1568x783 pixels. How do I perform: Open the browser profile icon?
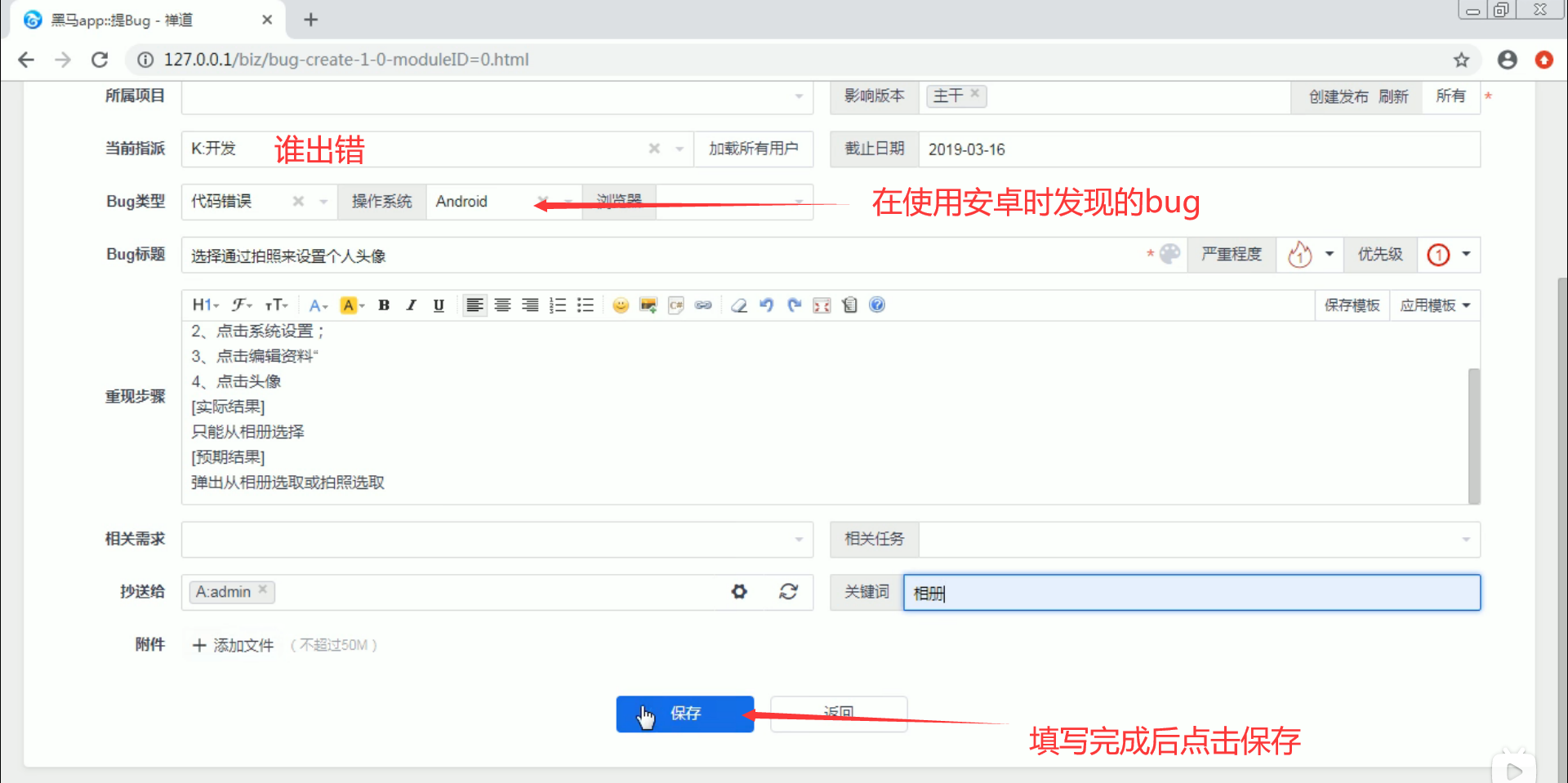1507,60
